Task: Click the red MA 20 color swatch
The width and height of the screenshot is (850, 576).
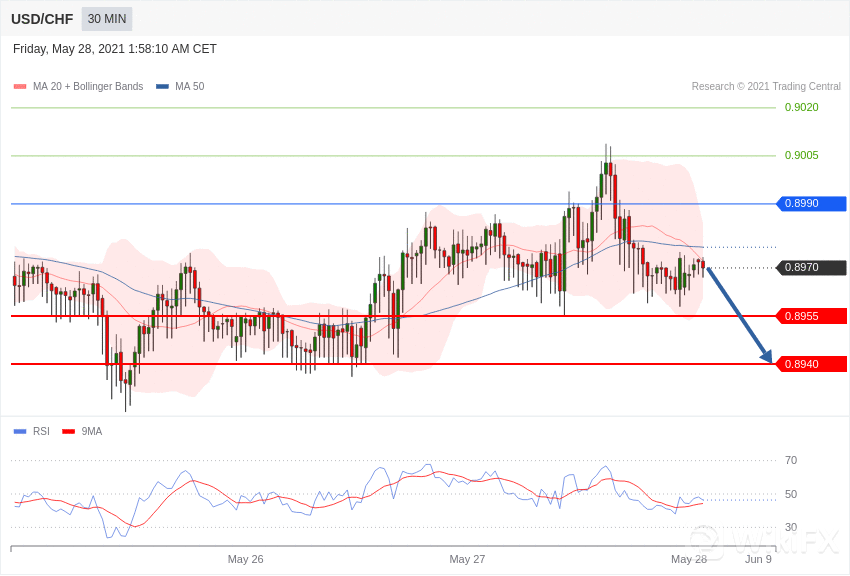Action: (20, 87)
